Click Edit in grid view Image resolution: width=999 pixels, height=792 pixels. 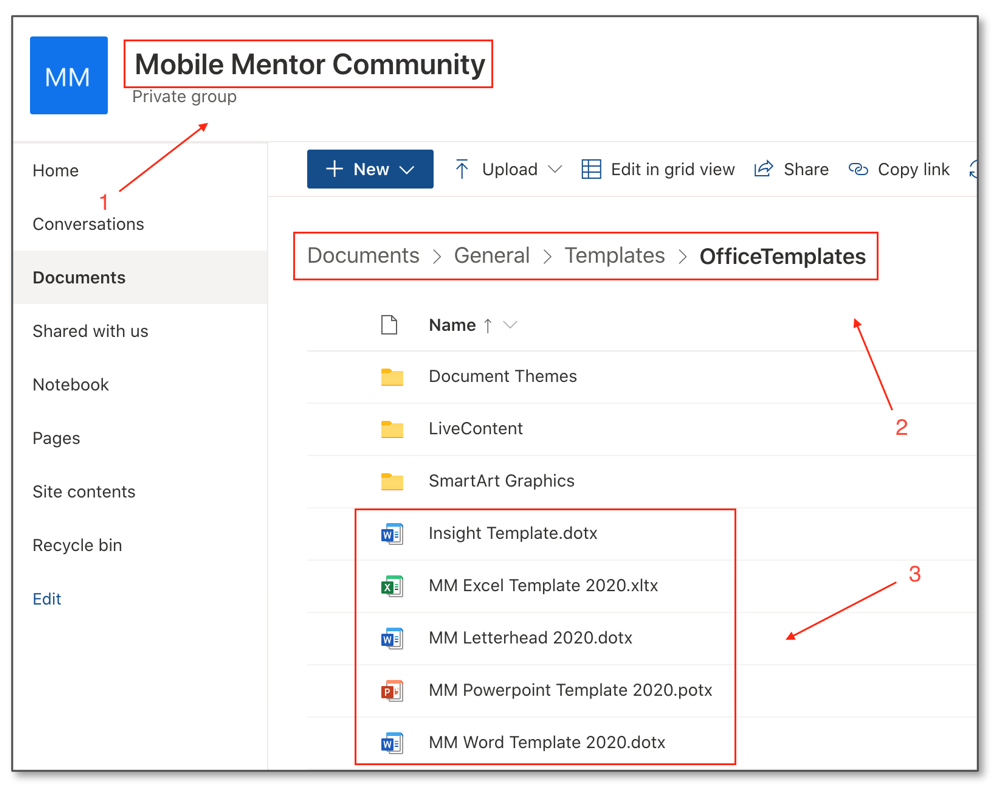click(x=673, y=169)
